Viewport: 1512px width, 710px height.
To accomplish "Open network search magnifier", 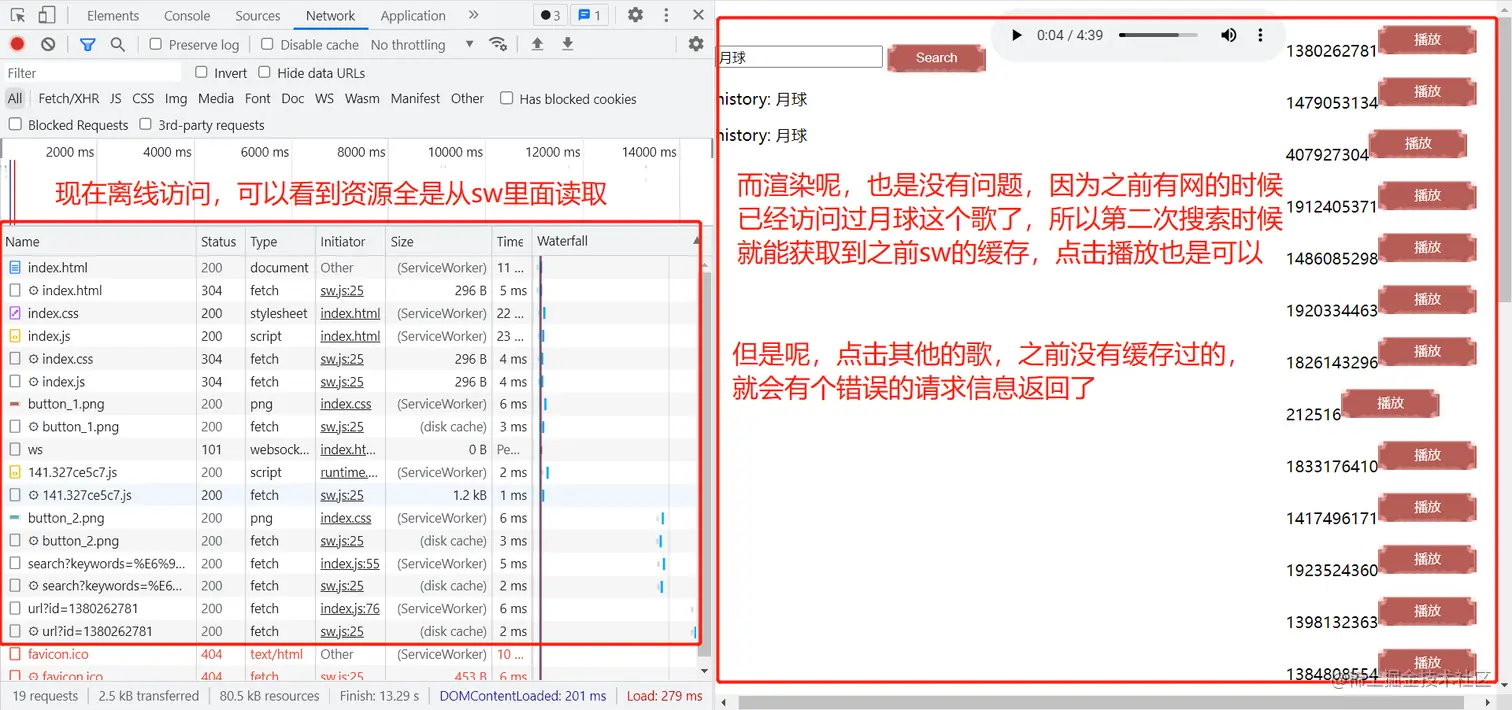I will point(118,44).
